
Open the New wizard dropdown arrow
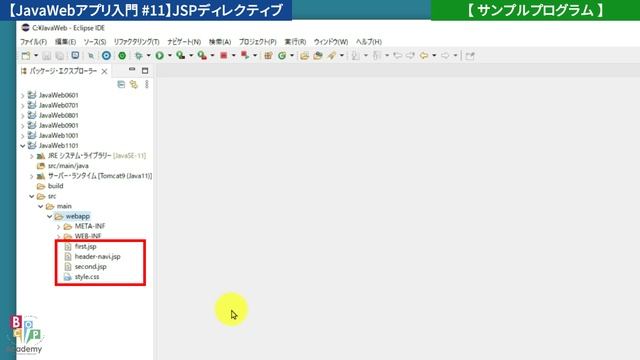tap(36, 56)
